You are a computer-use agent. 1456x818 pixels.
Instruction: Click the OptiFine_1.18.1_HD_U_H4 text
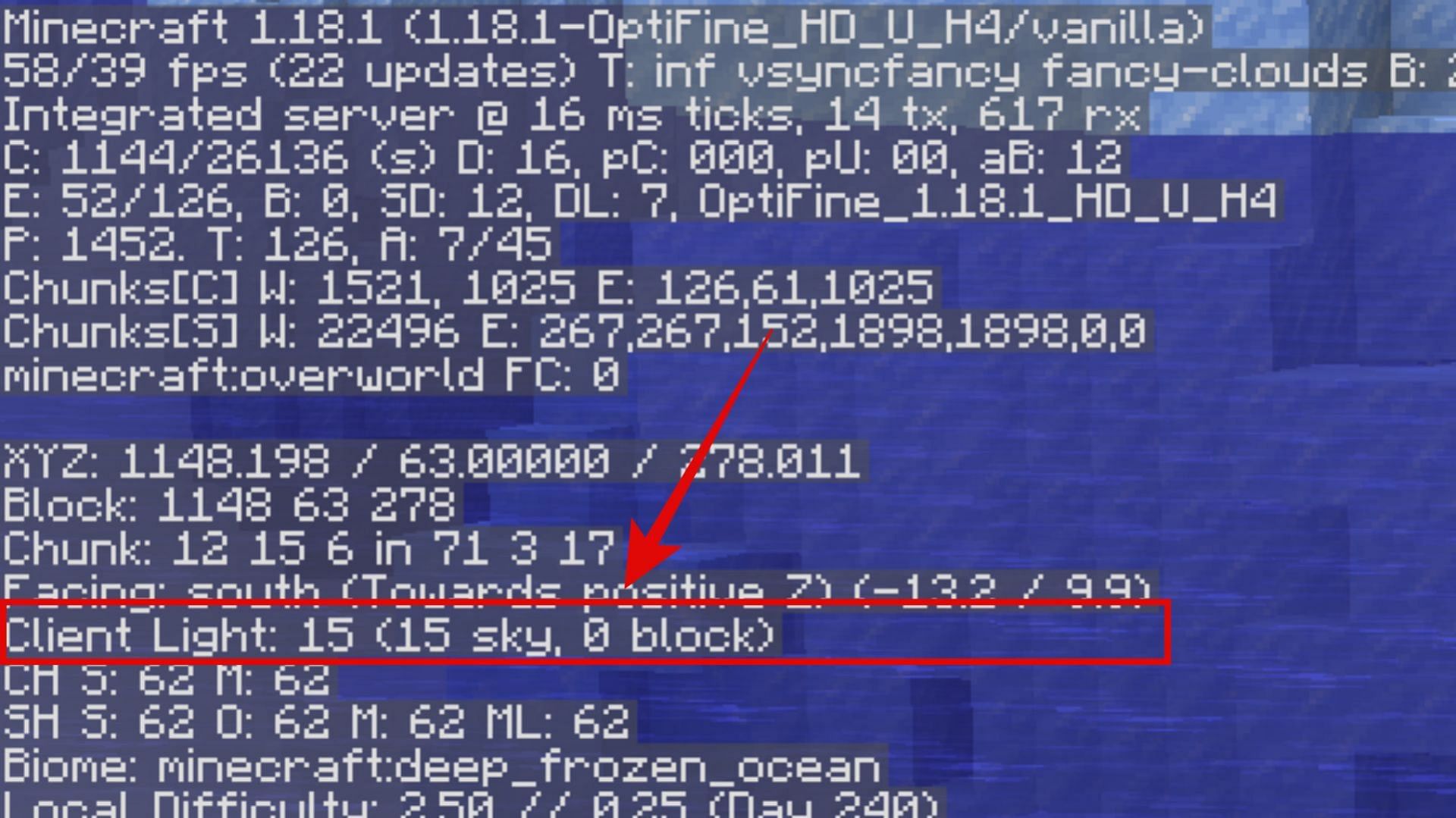coord(987,202)
